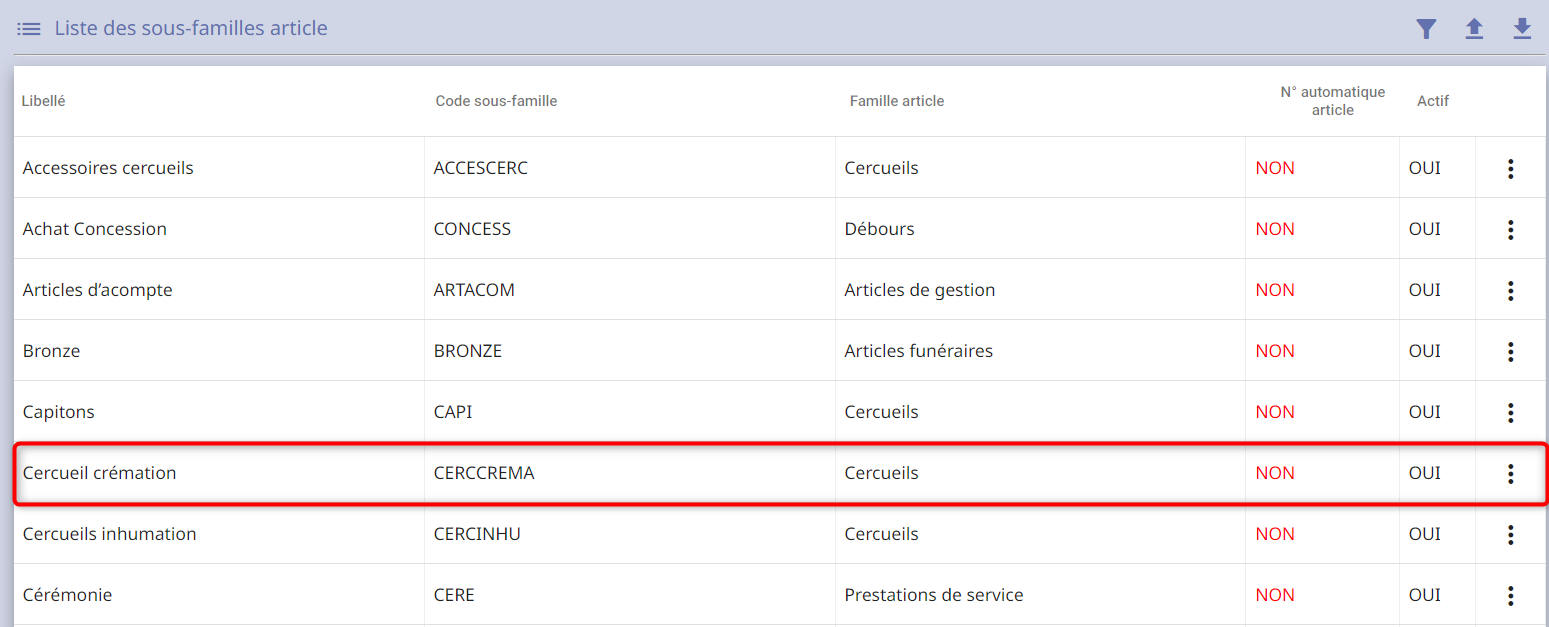The width and height of the screenshot is (1549, 627).
Task: Select the Prestations de service family cell
Action: [934, 595]
